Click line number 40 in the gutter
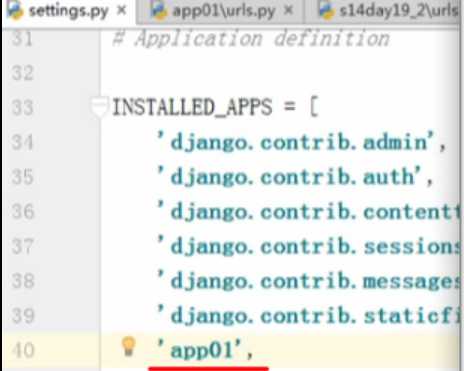 click(x=22, y=350)
